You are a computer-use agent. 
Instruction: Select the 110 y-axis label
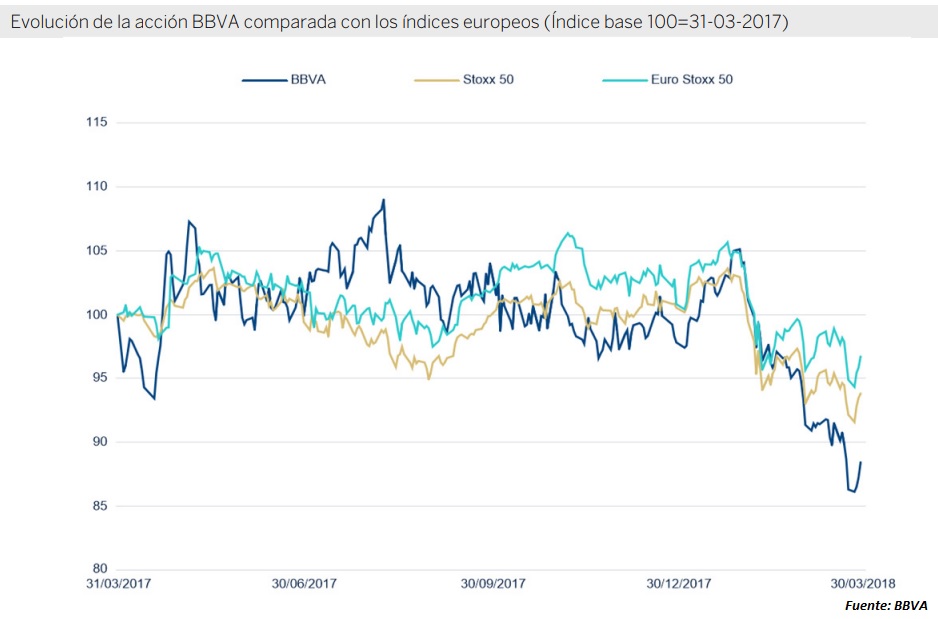point(97,187)
